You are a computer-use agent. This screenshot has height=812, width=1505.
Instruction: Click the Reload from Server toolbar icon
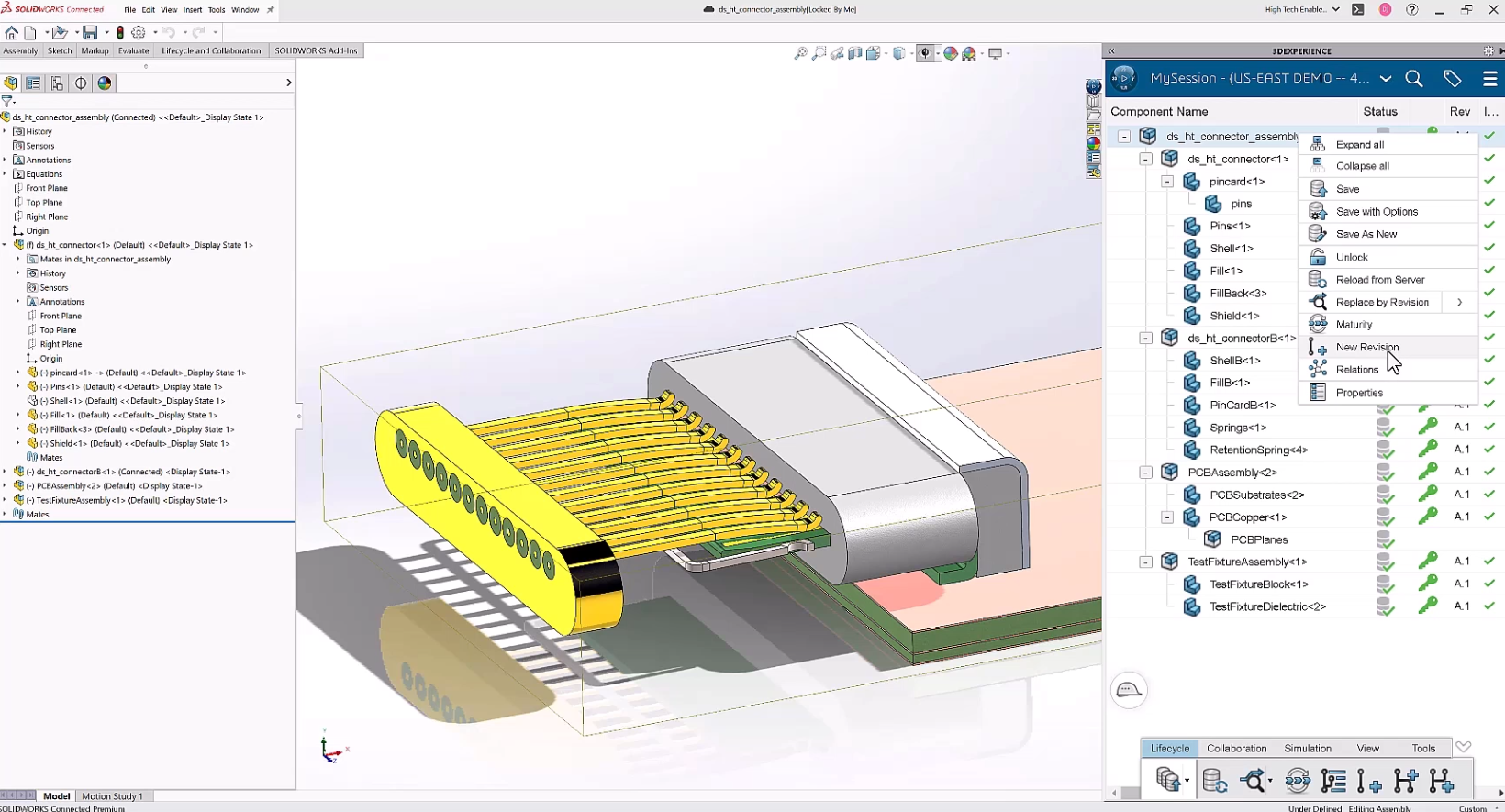tap(1214, 781)
